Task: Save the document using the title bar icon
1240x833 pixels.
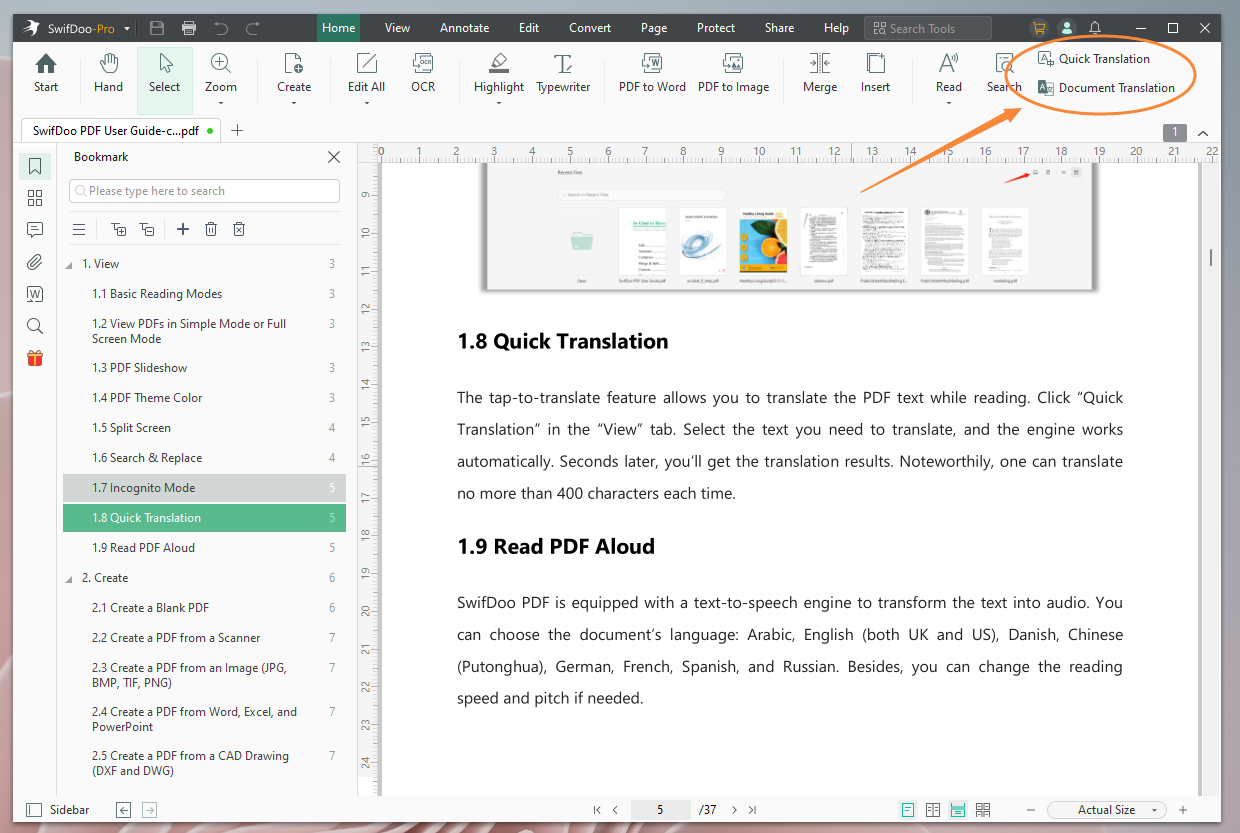Action: 157,28
